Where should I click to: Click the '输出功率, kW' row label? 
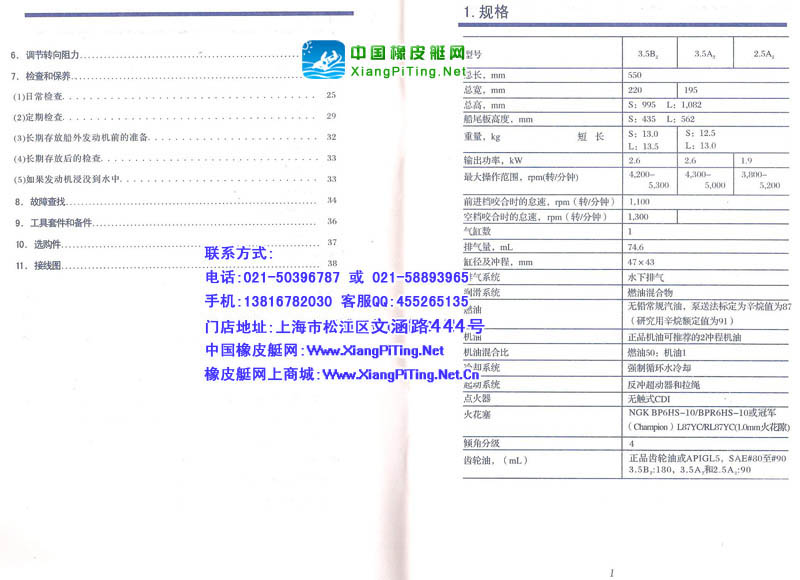pyautogui.click(x=493, y=160)
